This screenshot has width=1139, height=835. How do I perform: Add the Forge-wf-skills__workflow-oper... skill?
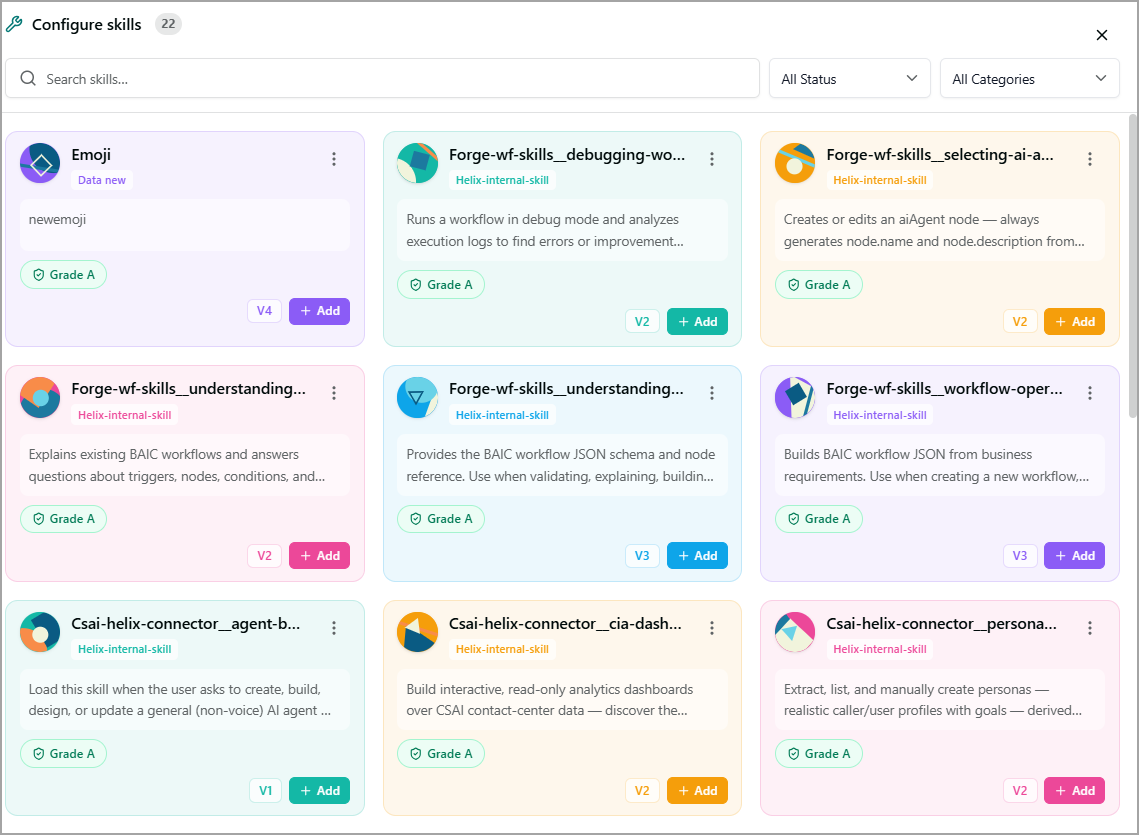tap(1074, 556)
